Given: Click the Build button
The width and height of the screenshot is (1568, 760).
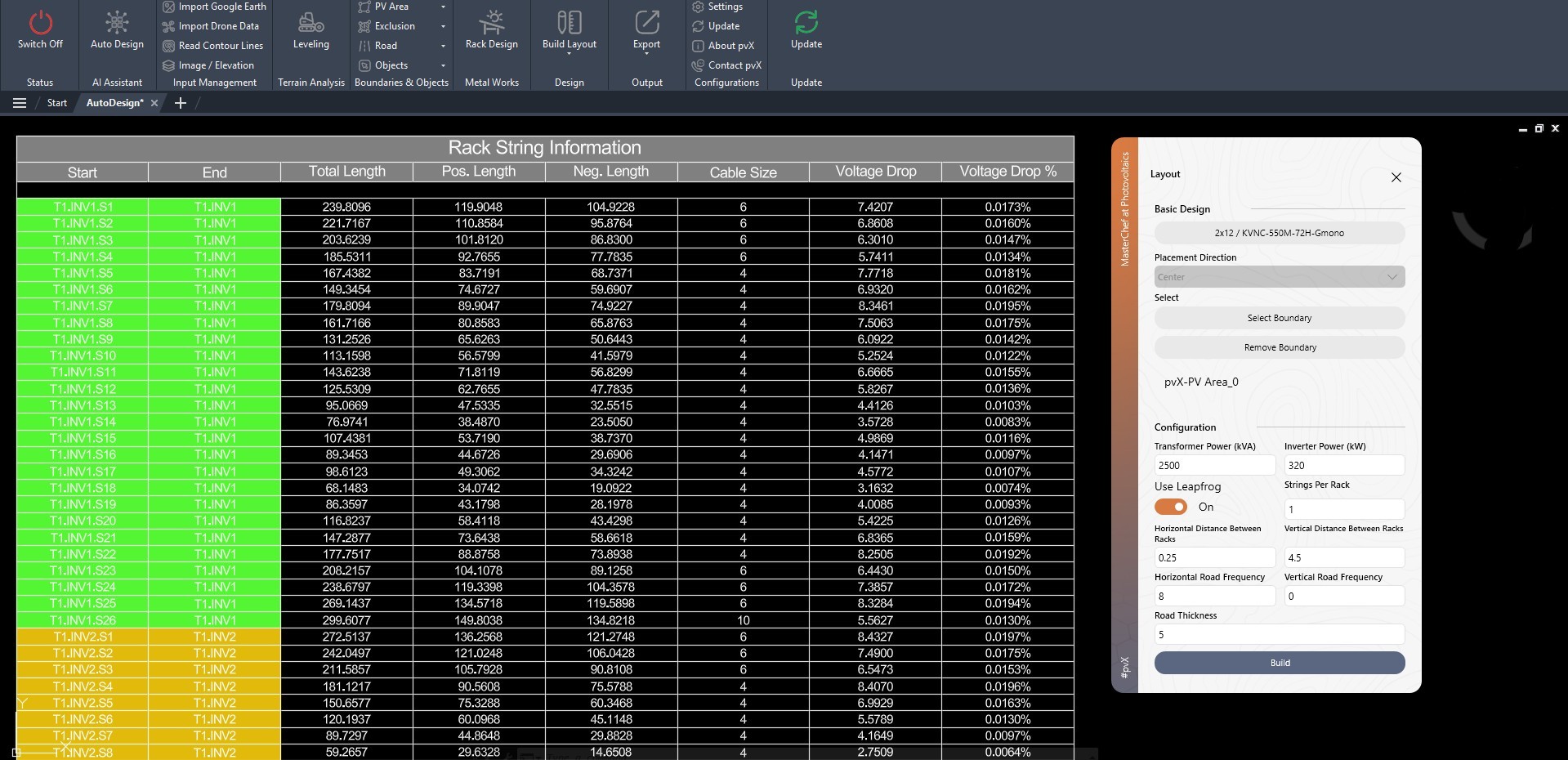Looking at the screenshot, I should (x=1280, y=663).
